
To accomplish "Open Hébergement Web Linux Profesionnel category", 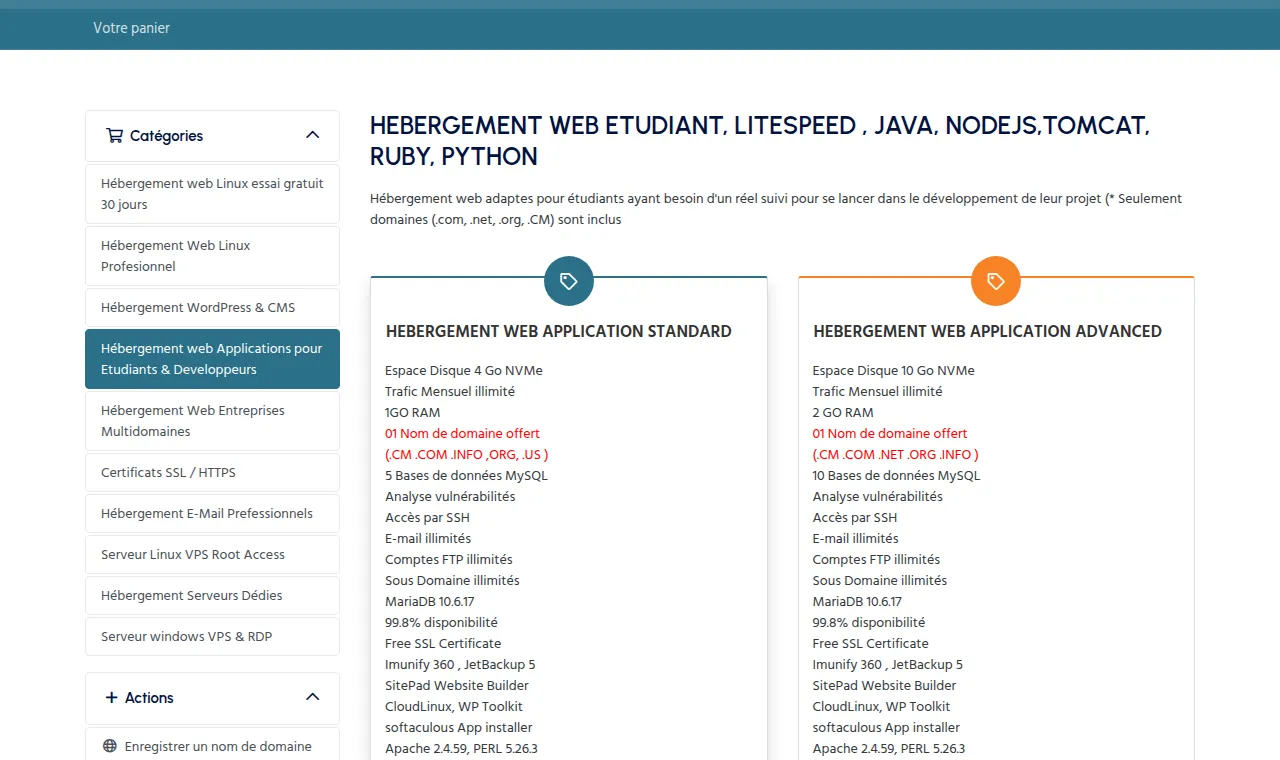I will coord(212,256).
